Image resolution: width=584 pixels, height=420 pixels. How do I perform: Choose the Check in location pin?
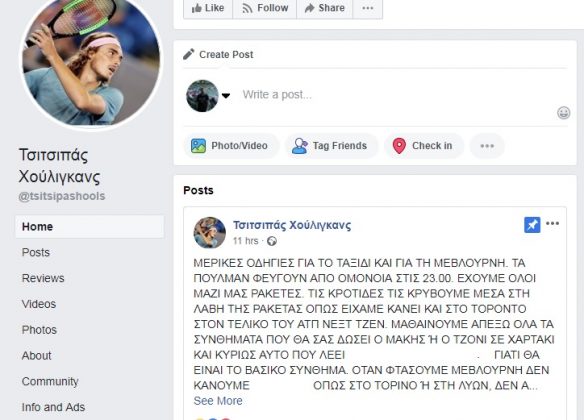(423, 146)
